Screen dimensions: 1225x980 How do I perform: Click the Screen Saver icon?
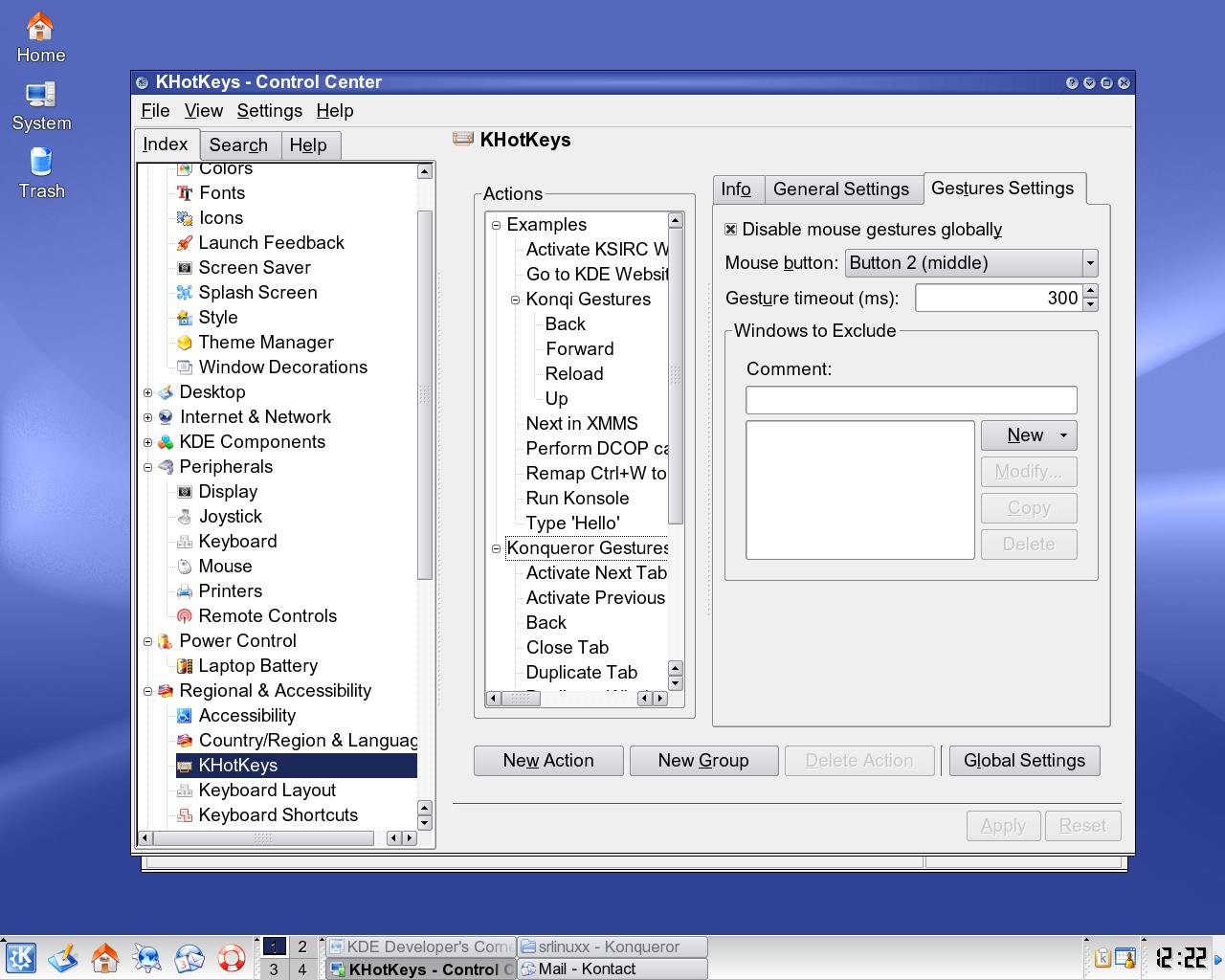pyautogui.click(x=185, y=268)
